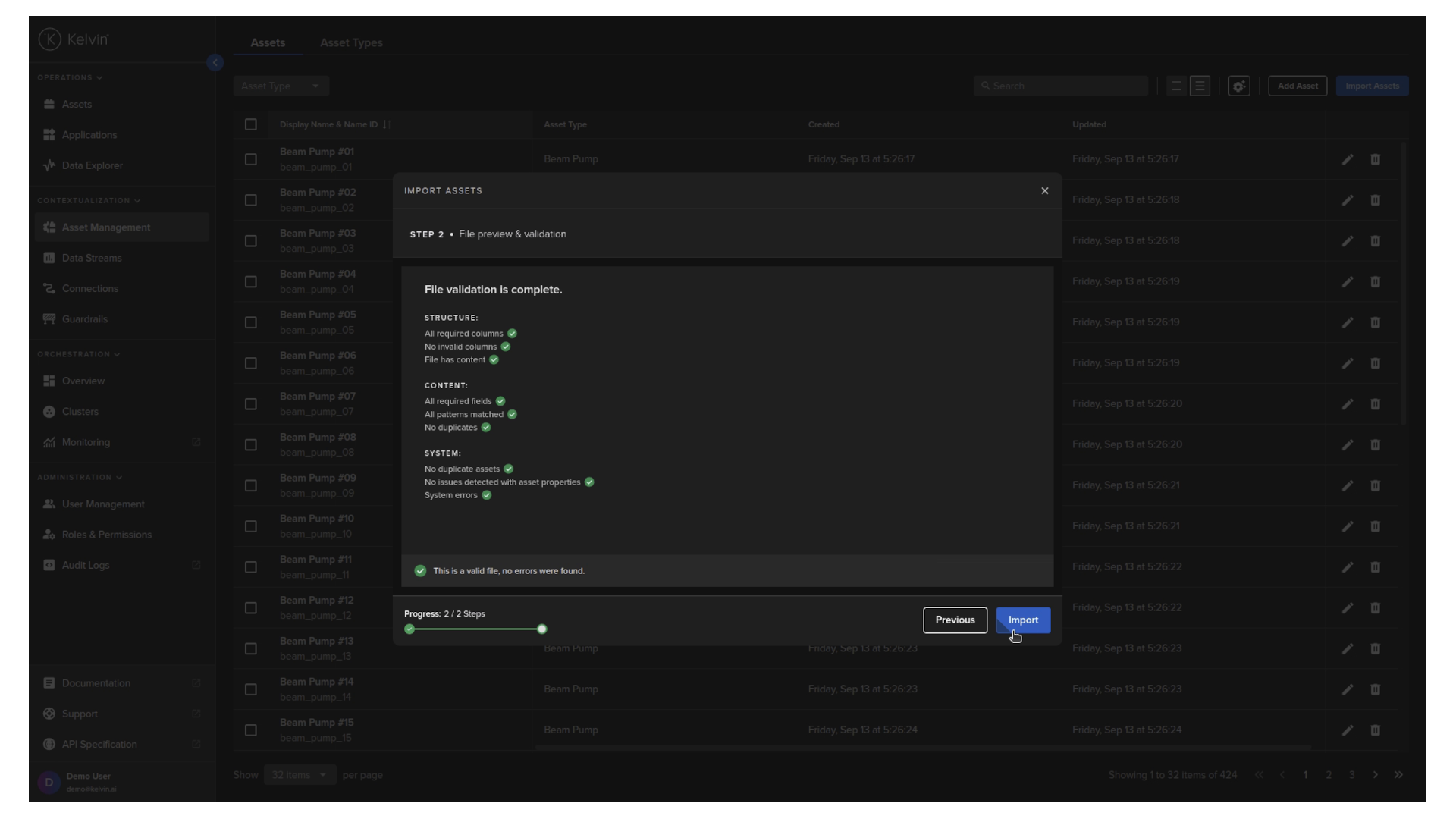Open the Asset Type filter dropdown

click(280, 86)
